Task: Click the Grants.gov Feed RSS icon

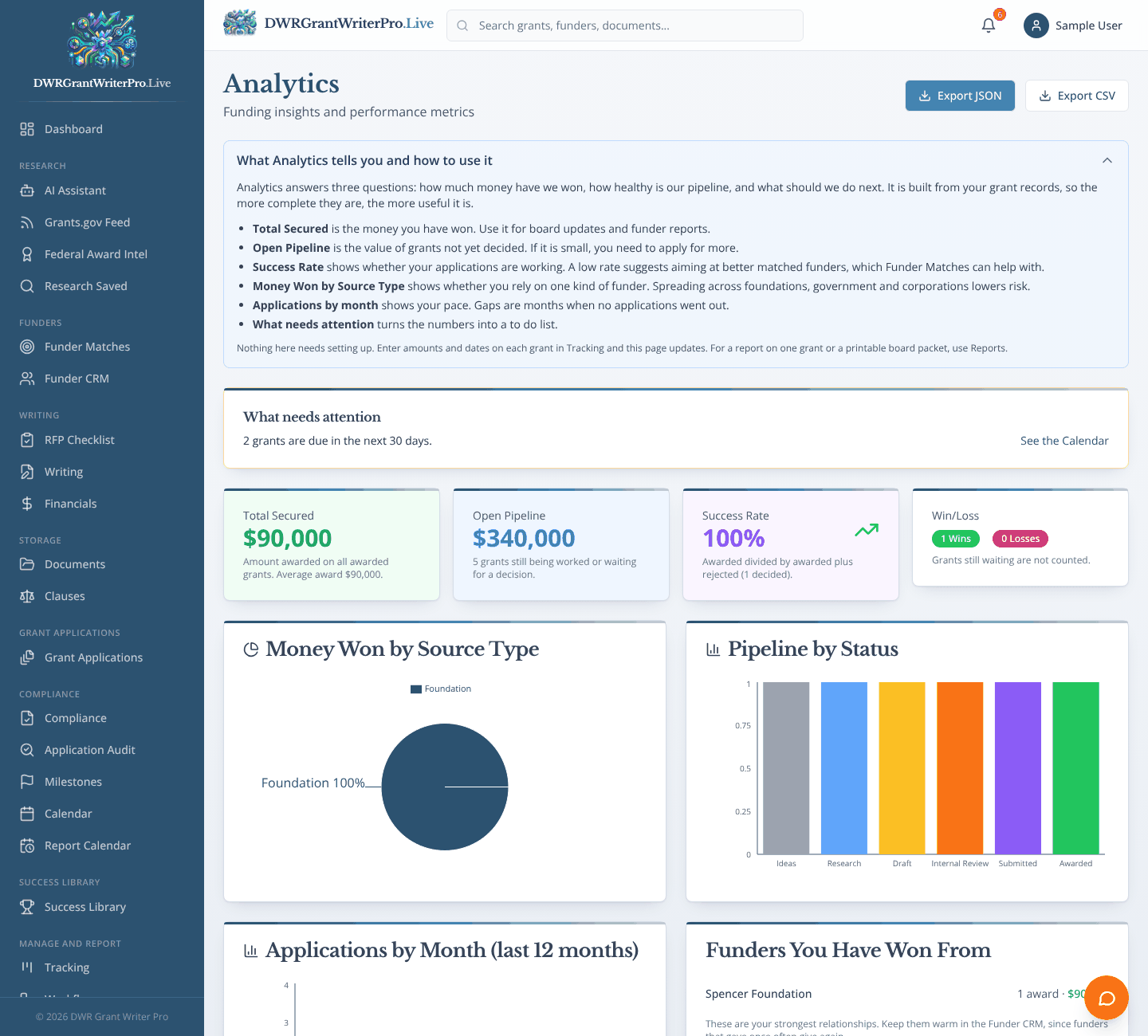Action: (x=27, y=222)
